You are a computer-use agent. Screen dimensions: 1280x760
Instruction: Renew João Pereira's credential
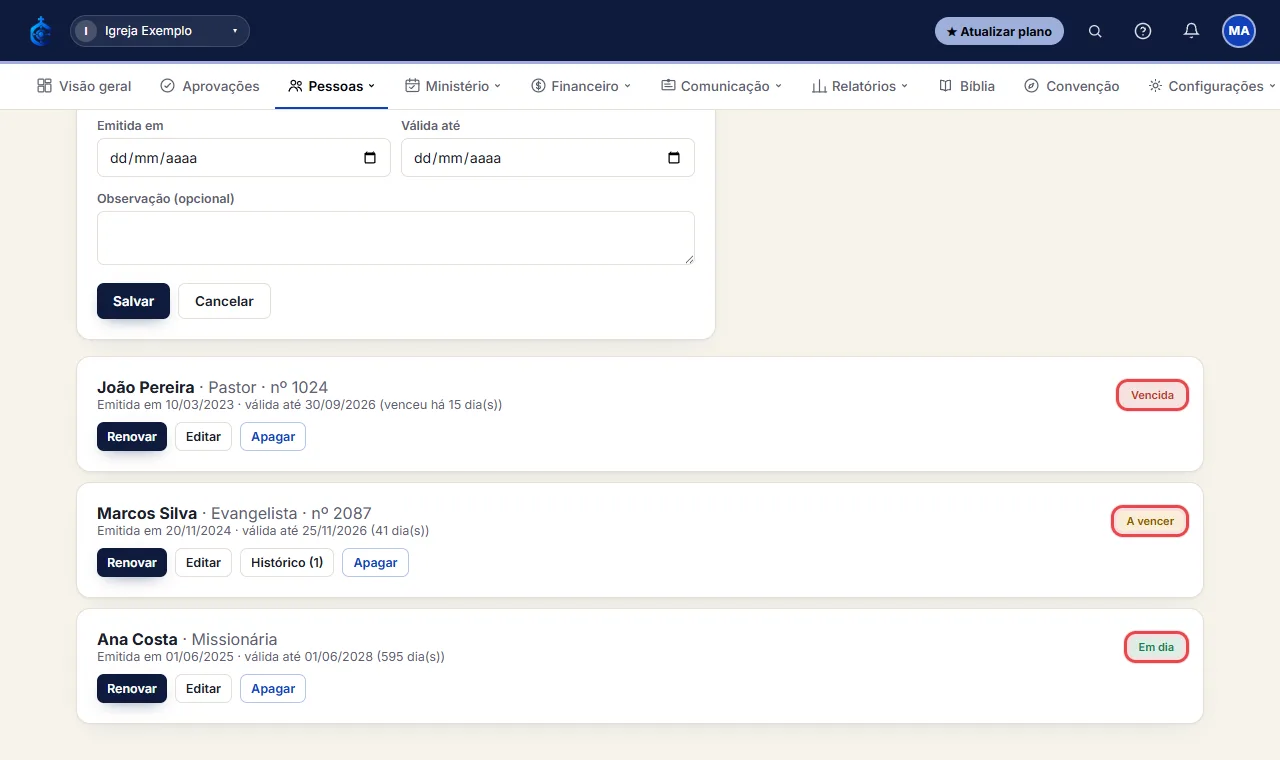coord(132,437)
